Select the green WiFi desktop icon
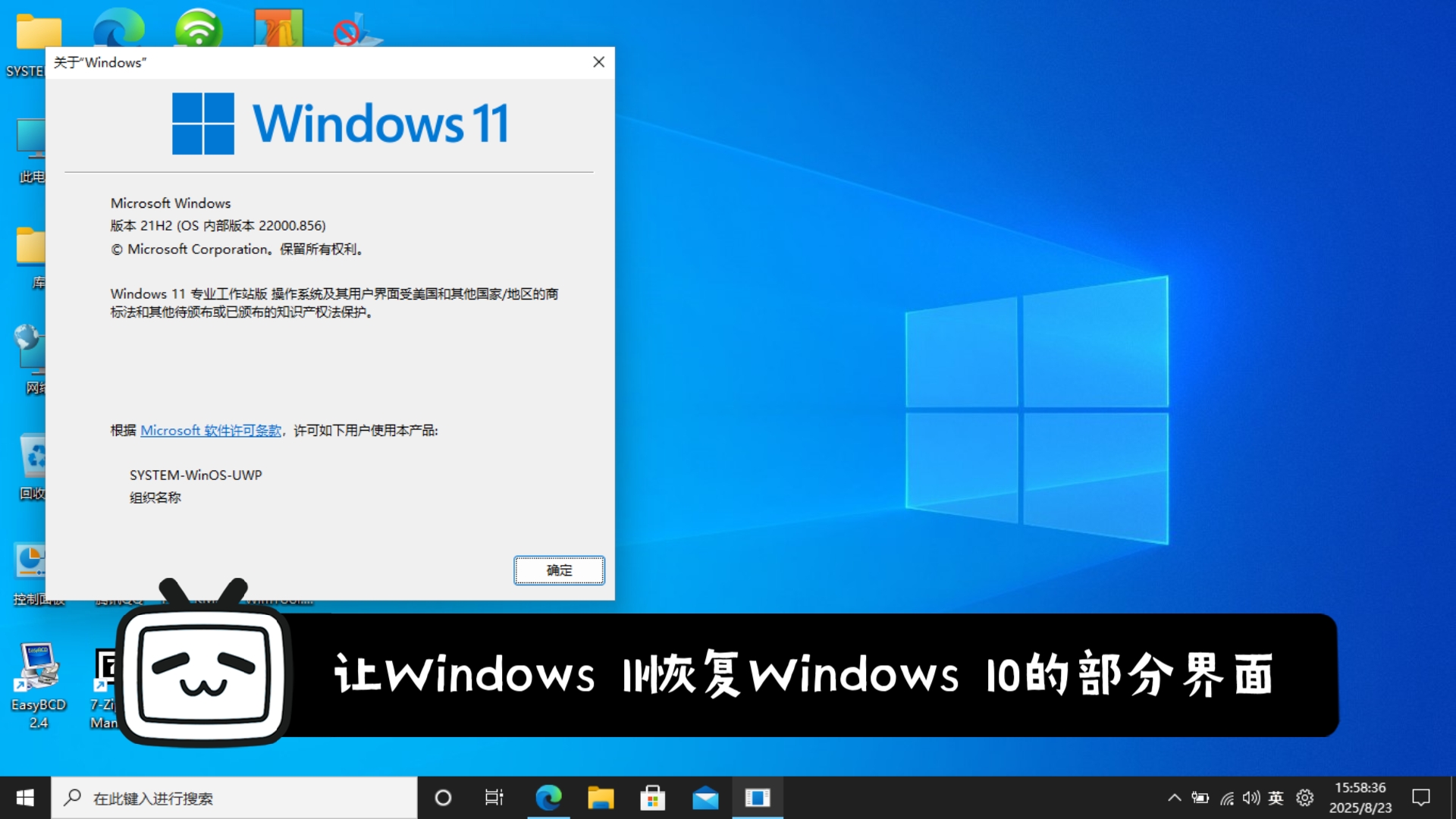 pos(199,27)
